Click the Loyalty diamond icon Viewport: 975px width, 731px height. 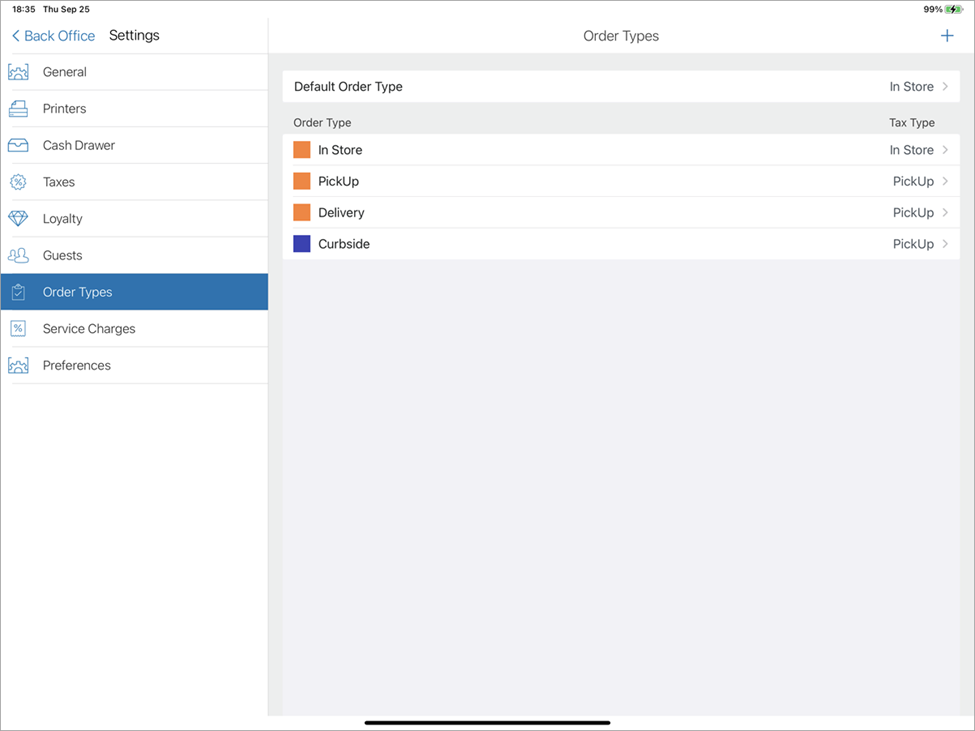[x=18, y=219]
